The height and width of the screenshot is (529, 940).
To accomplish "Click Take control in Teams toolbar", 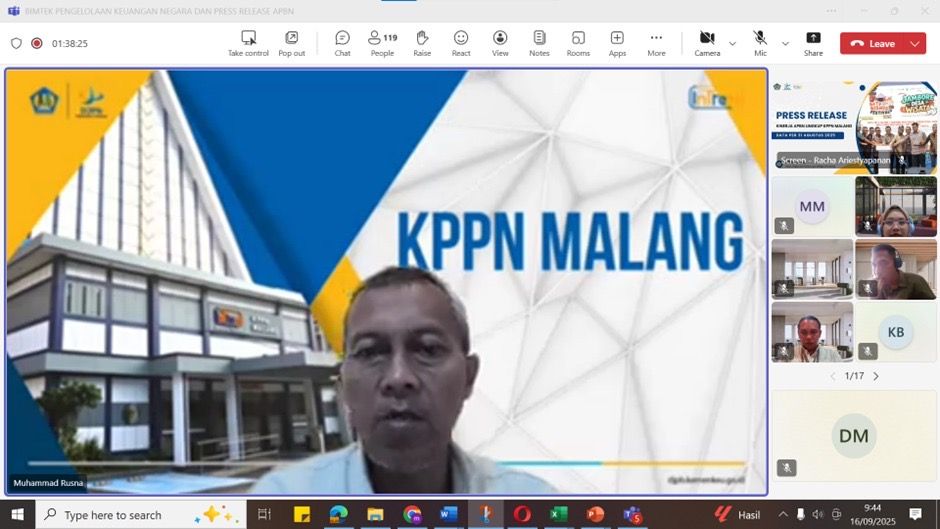I will click(248, 44).
